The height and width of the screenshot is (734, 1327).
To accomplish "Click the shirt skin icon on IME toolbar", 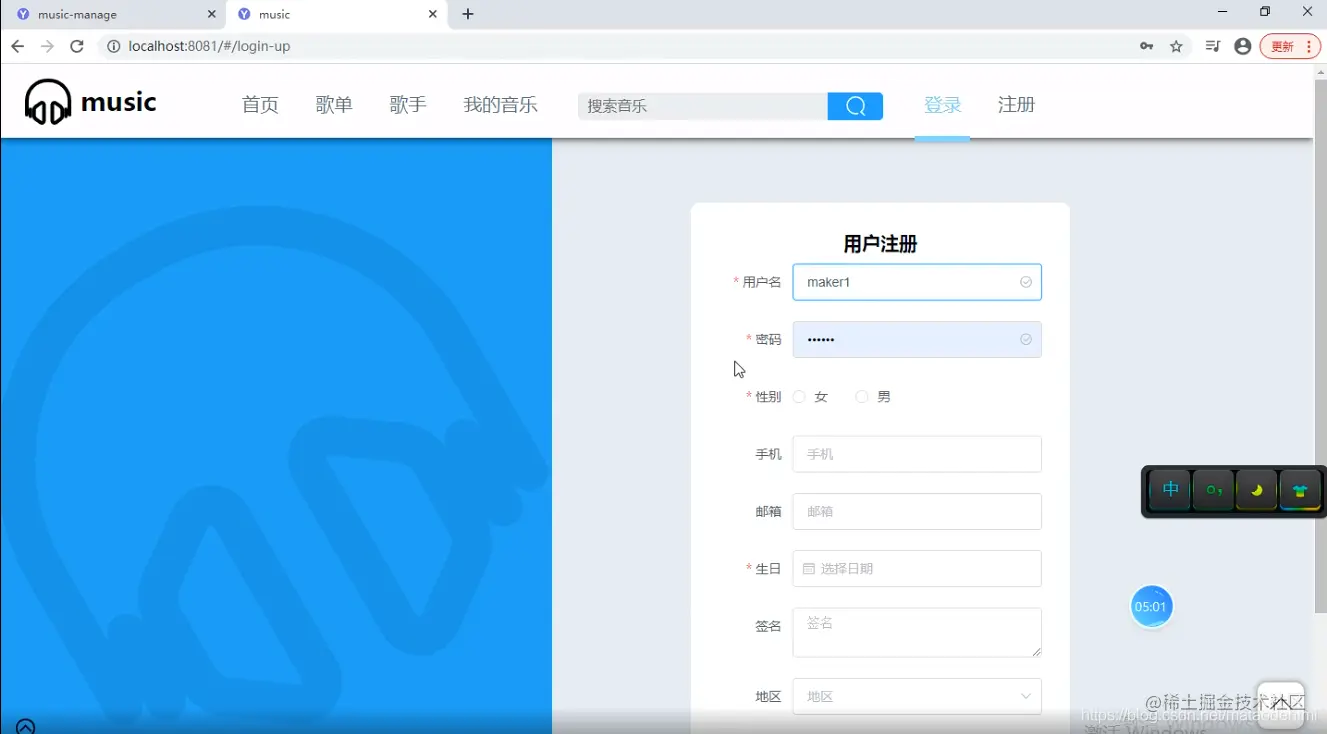I will coord(1299,490).
